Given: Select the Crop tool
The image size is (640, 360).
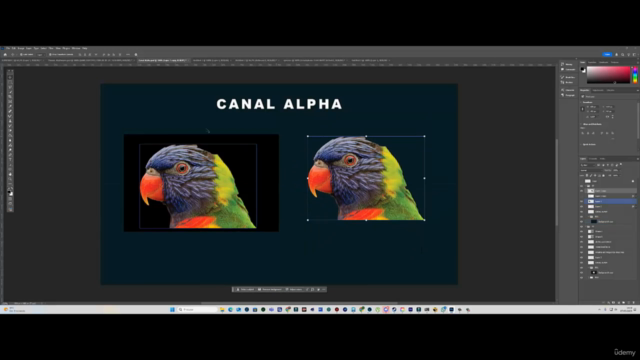Looking at the screenshot, I should coord(10,96).
